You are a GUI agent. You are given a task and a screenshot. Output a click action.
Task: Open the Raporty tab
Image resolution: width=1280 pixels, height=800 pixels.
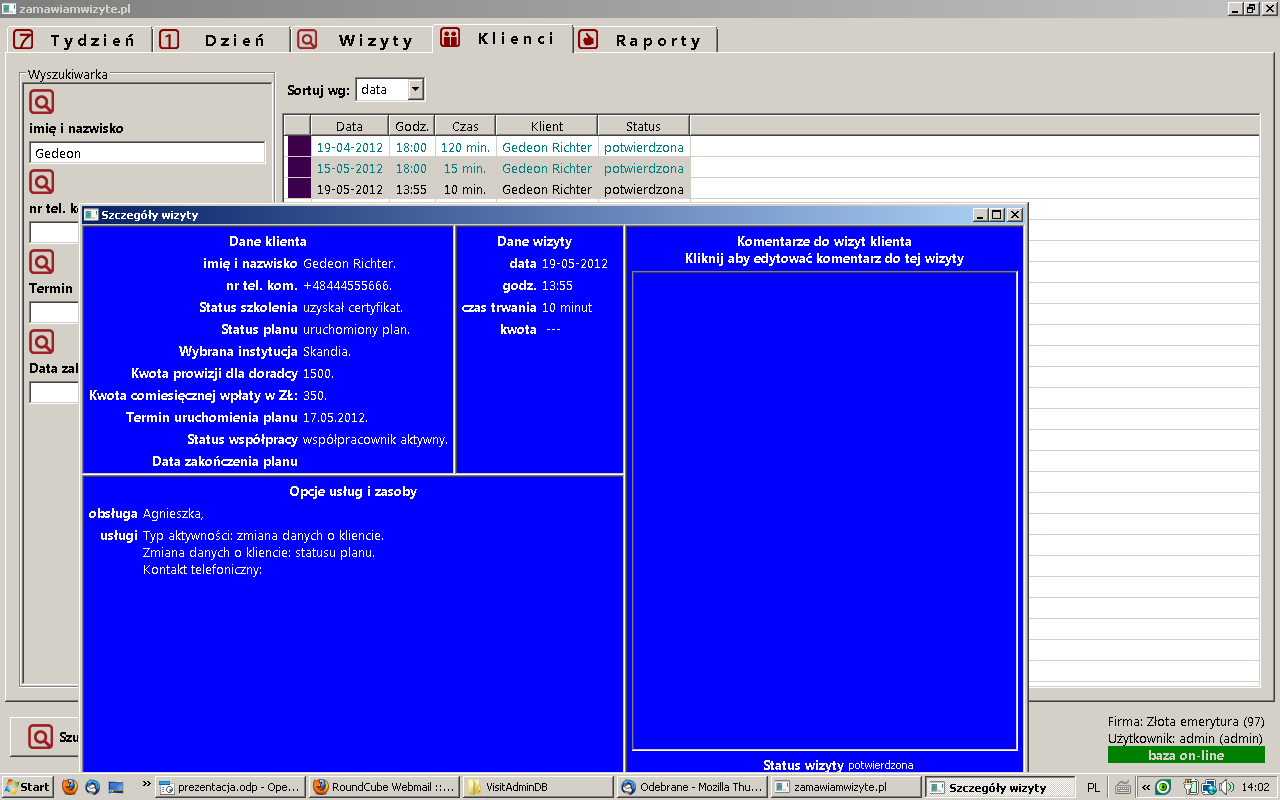pyautogui.click(x=646, y=40)
